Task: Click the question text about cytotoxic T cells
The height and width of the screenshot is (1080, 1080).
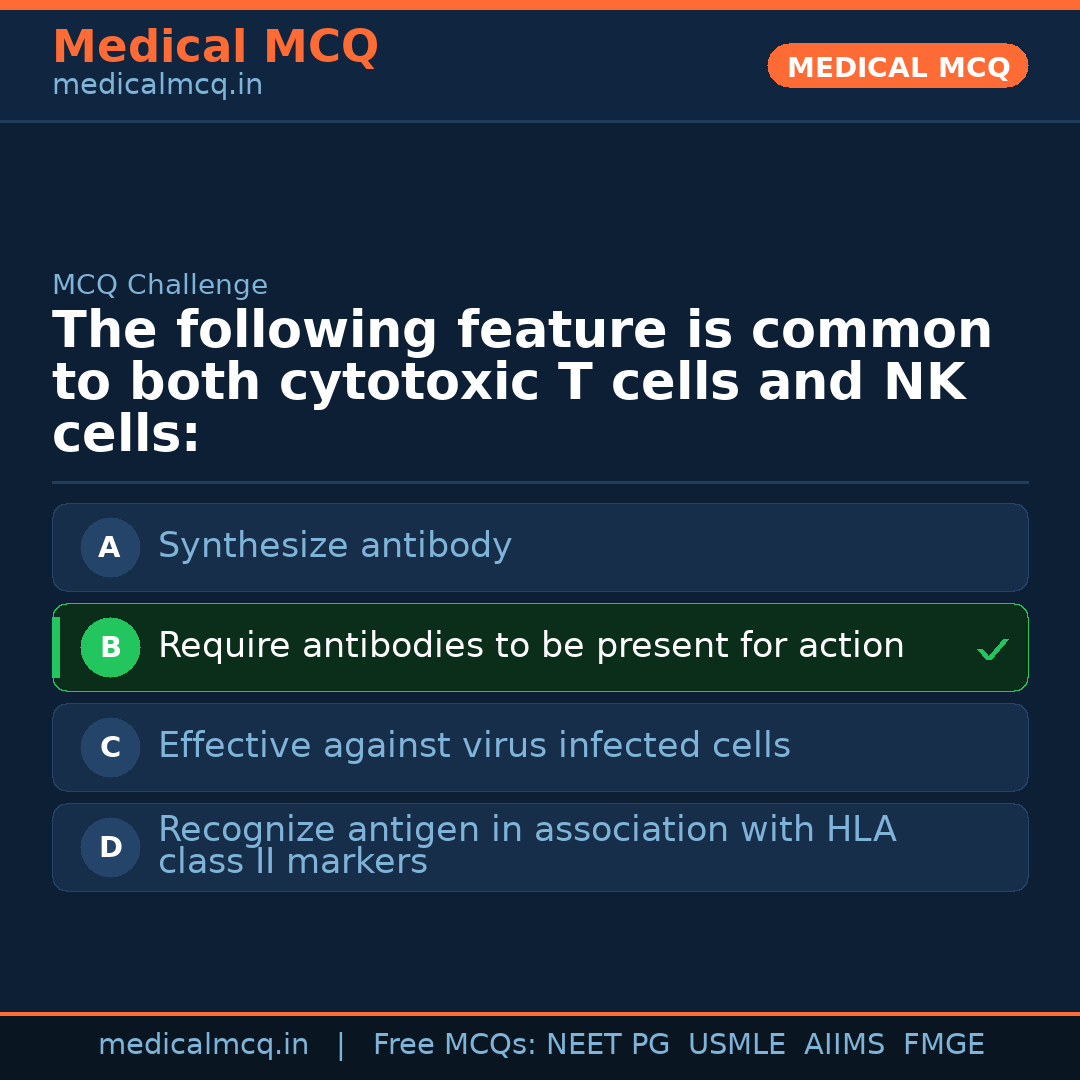Action: pyautogui.click(x=522, y=382)
